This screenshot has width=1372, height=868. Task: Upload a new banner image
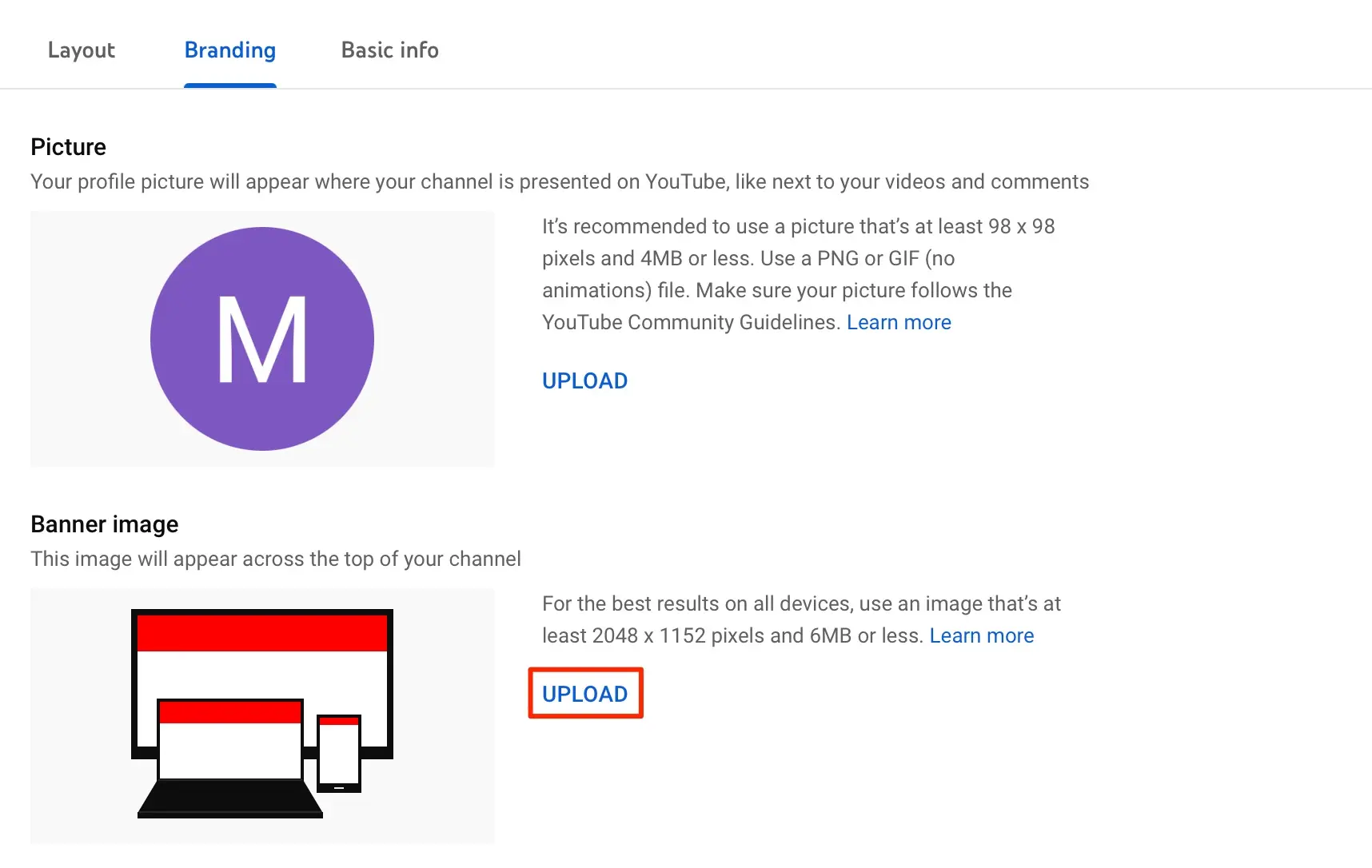tap(584, 694)
